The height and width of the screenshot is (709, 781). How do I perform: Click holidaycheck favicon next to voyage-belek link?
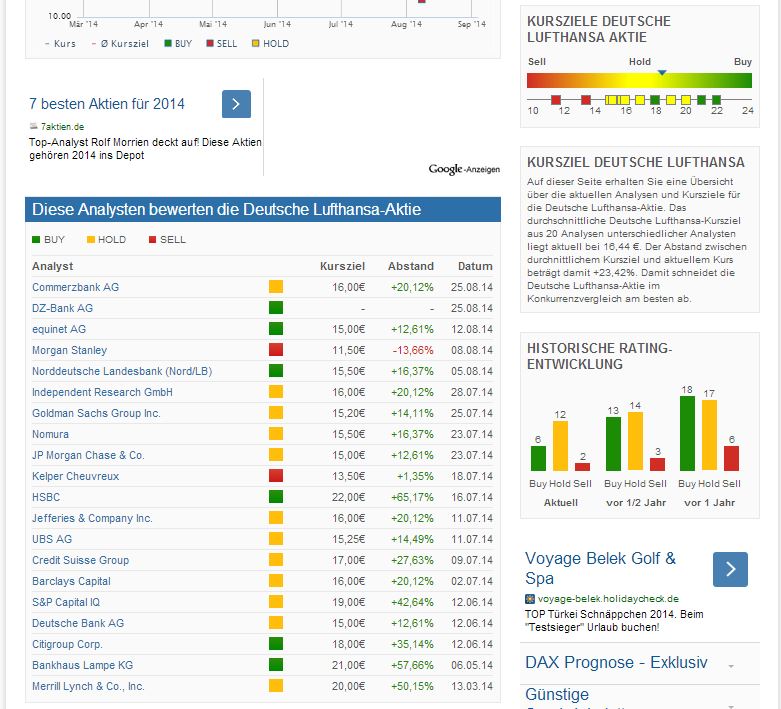[530, 598]
